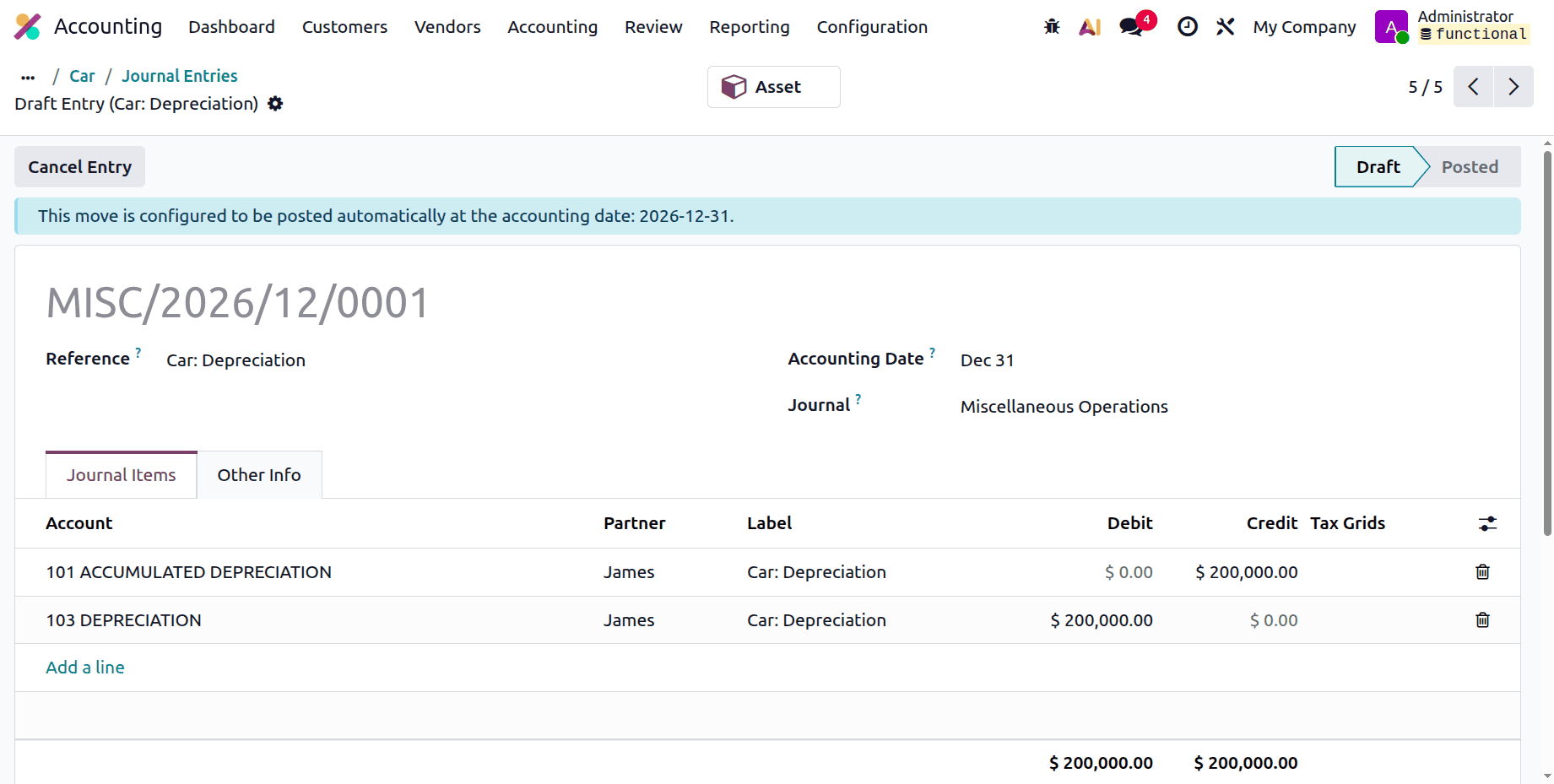Click the vertical page scrollbar
Screen dimensions: 1554x784
(1547, 343)
